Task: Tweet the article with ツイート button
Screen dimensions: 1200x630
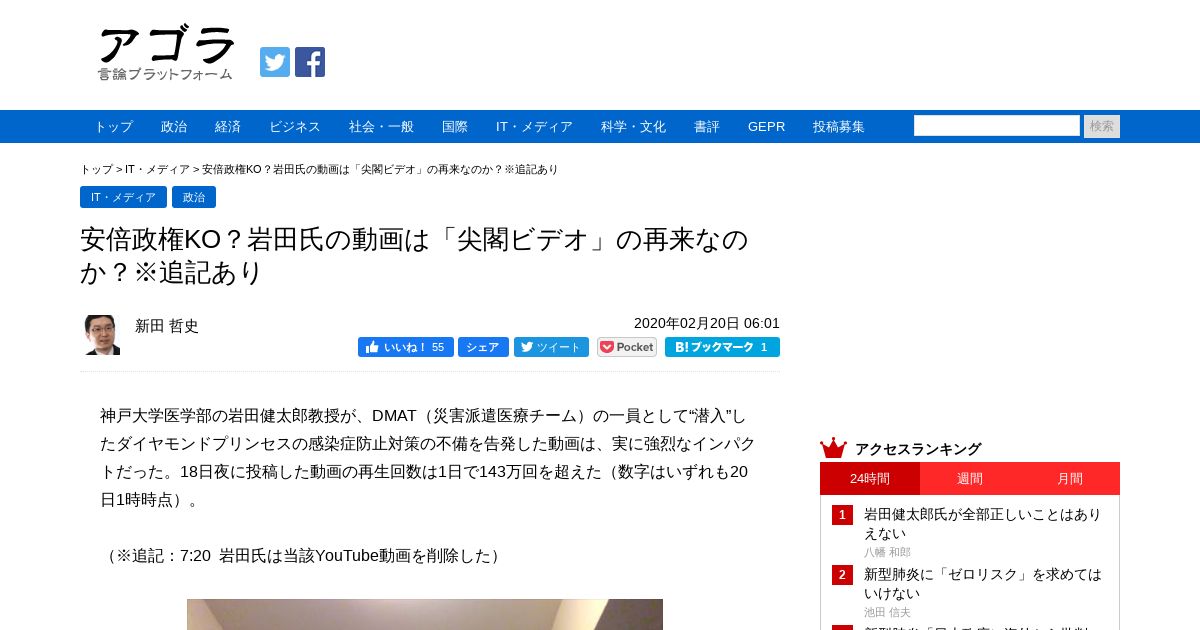Action: [x=551, y=347]
